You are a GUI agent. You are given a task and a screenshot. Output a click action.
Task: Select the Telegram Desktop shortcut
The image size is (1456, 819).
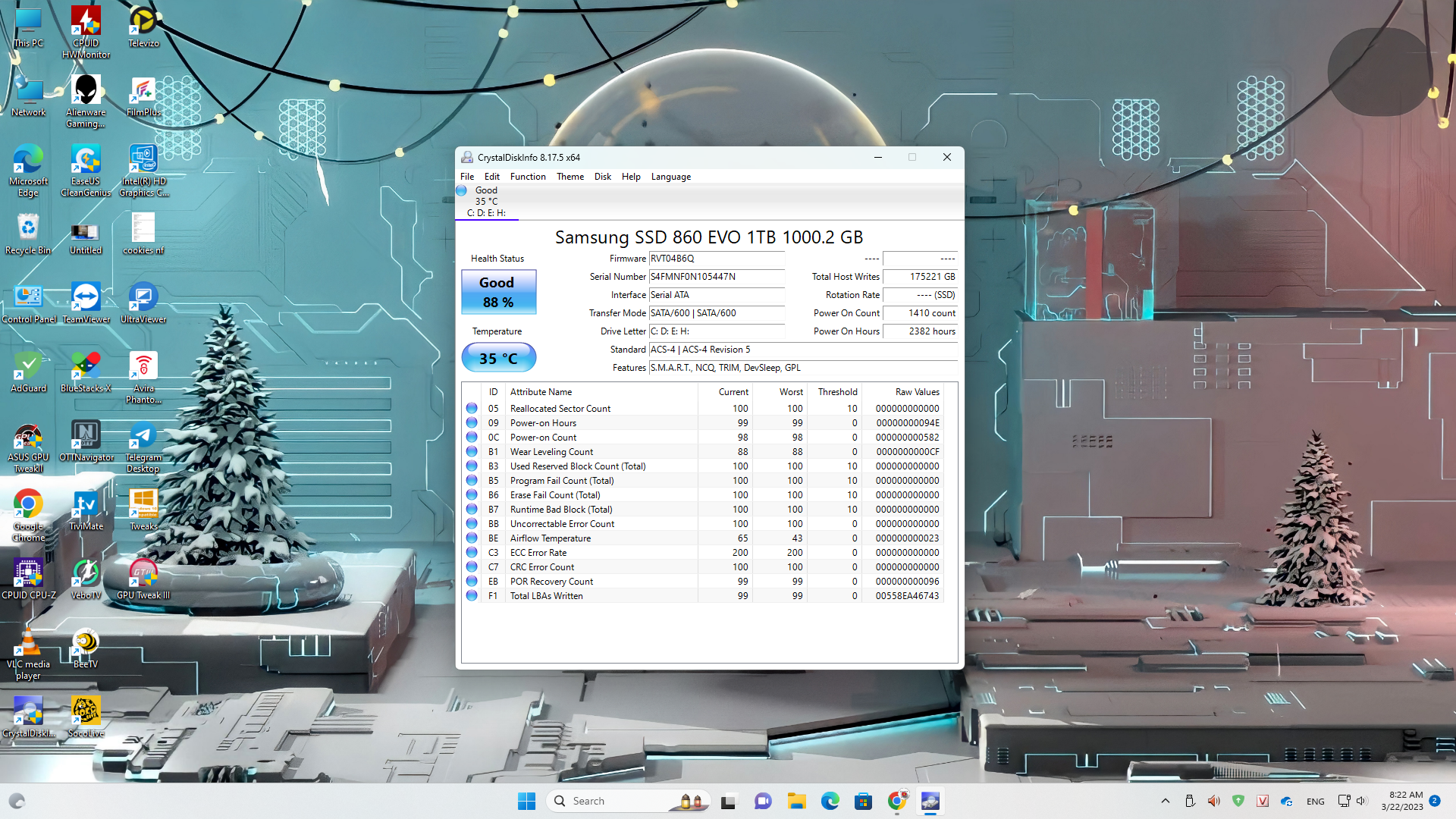(143, 447)
